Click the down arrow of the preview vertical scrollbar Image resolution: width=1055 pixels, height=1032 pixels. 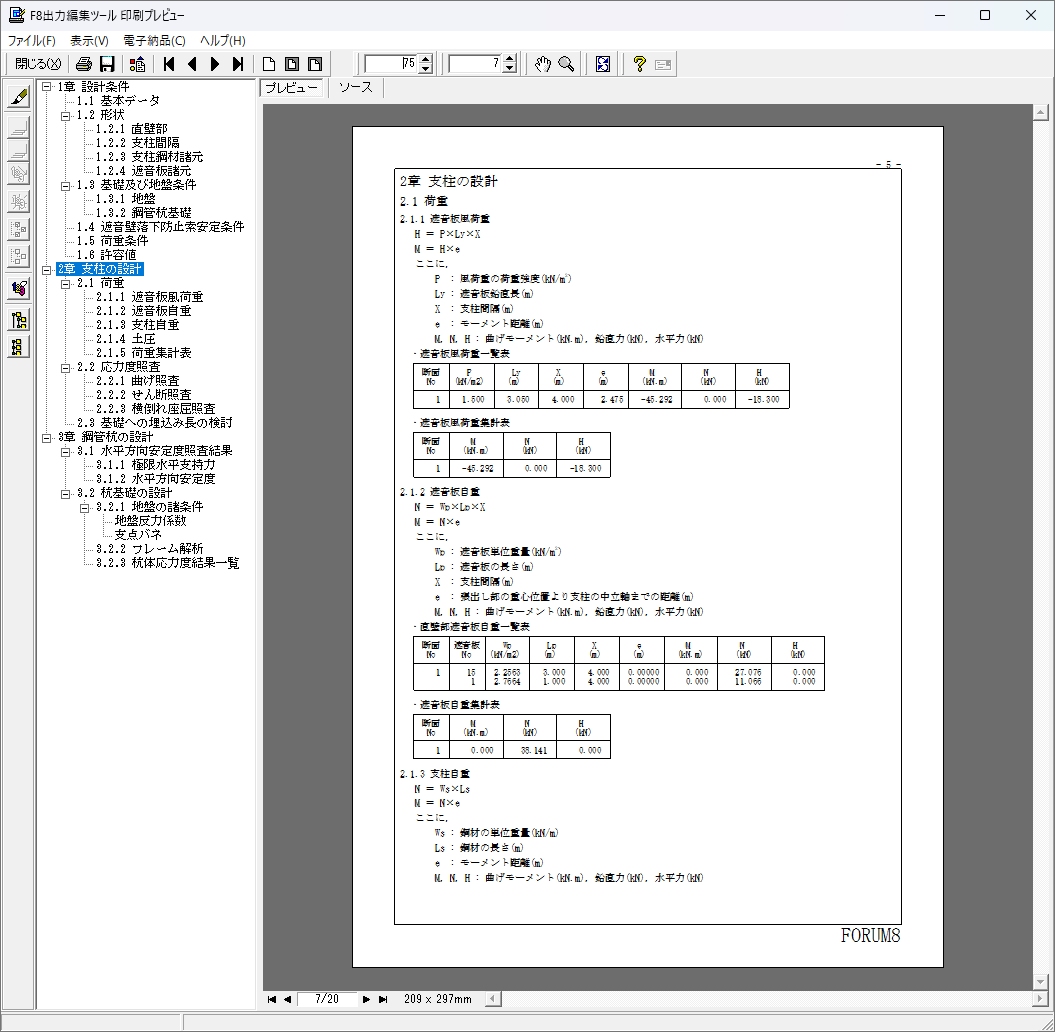[x=1042, y=982]
